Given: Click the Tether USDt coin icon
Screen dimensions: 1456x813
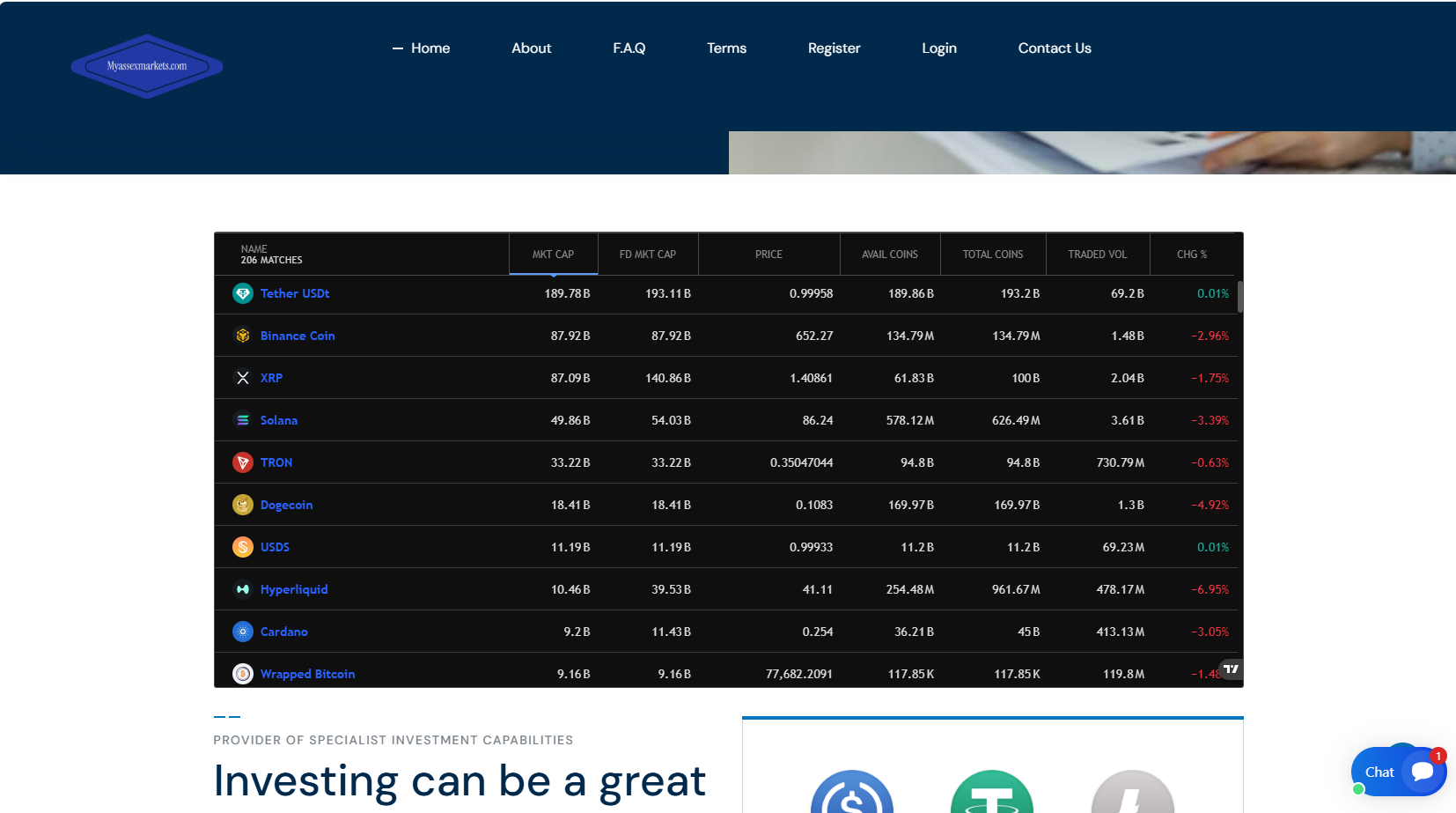Looking at the screenshot, I should [243, 293].
